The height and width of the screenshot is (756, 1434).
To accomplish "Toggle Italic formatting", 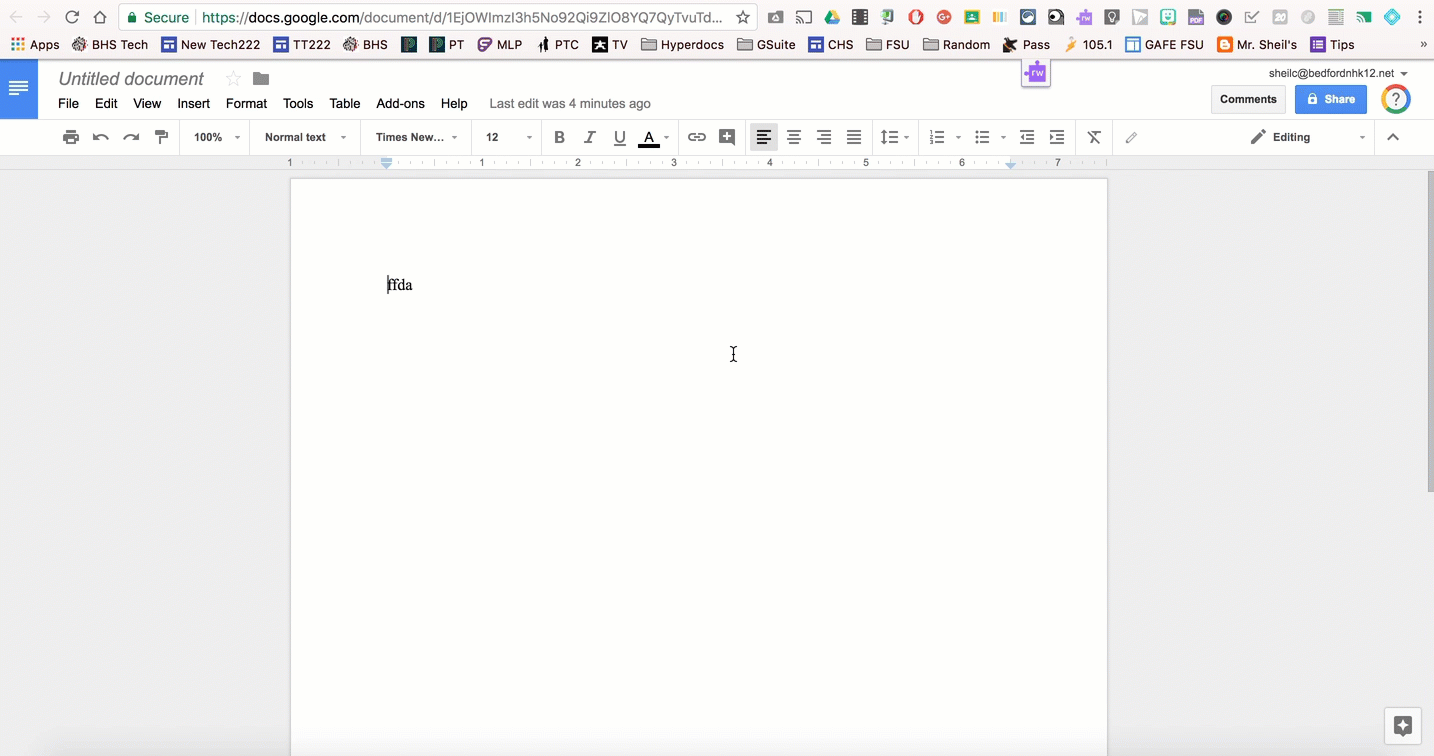I will 589,137.
